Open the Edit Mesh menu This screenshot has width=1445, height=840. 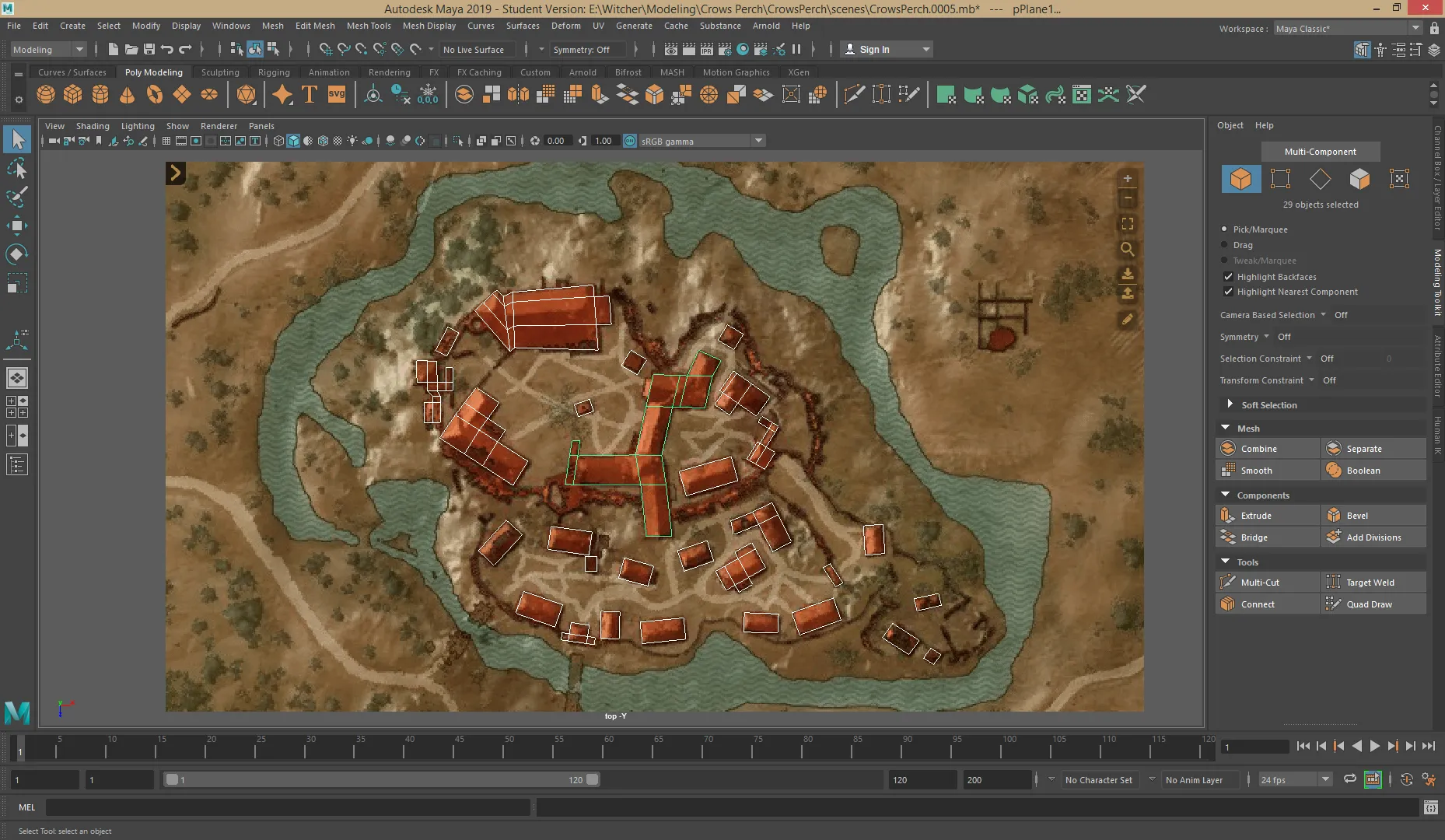click(315, 26)
